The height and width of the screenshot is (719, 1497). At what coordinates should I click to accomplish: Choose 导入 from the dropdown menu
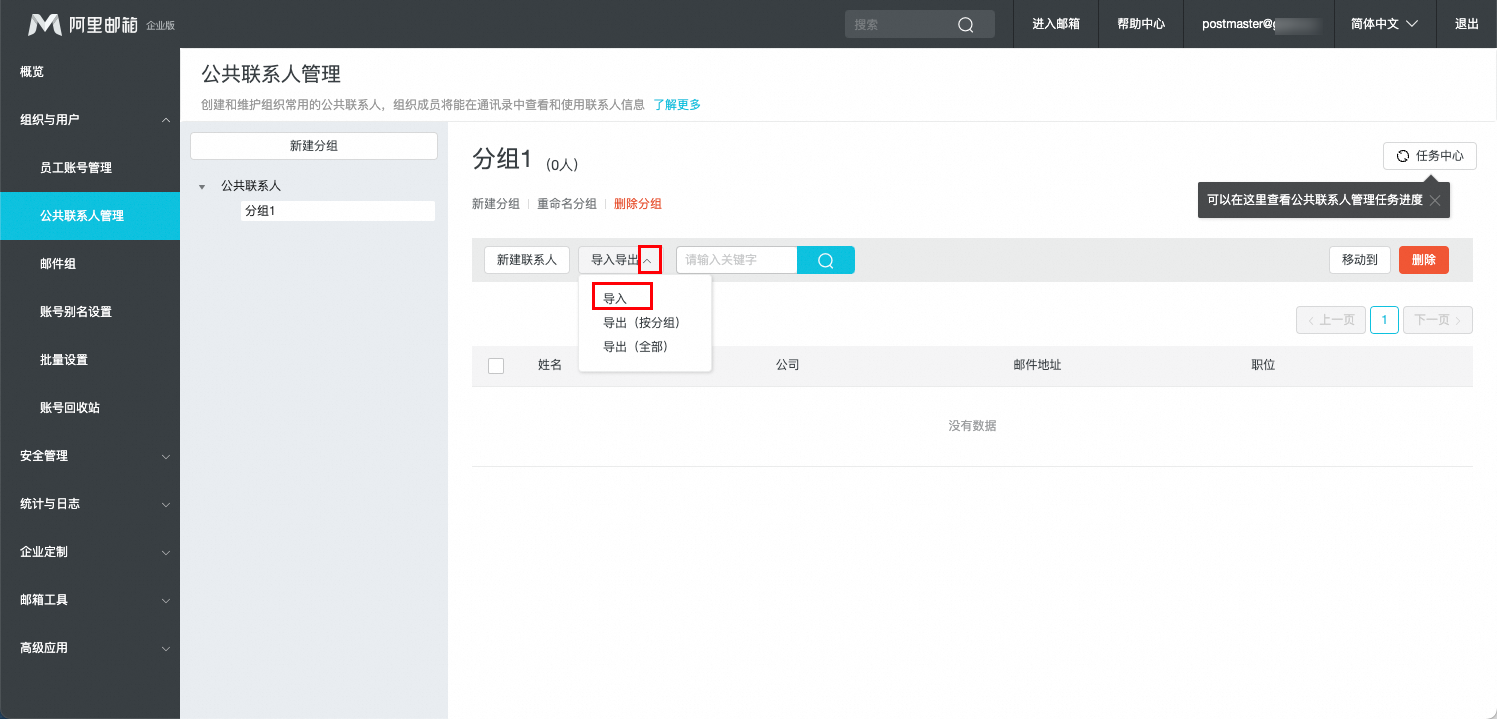coord(615,298)
